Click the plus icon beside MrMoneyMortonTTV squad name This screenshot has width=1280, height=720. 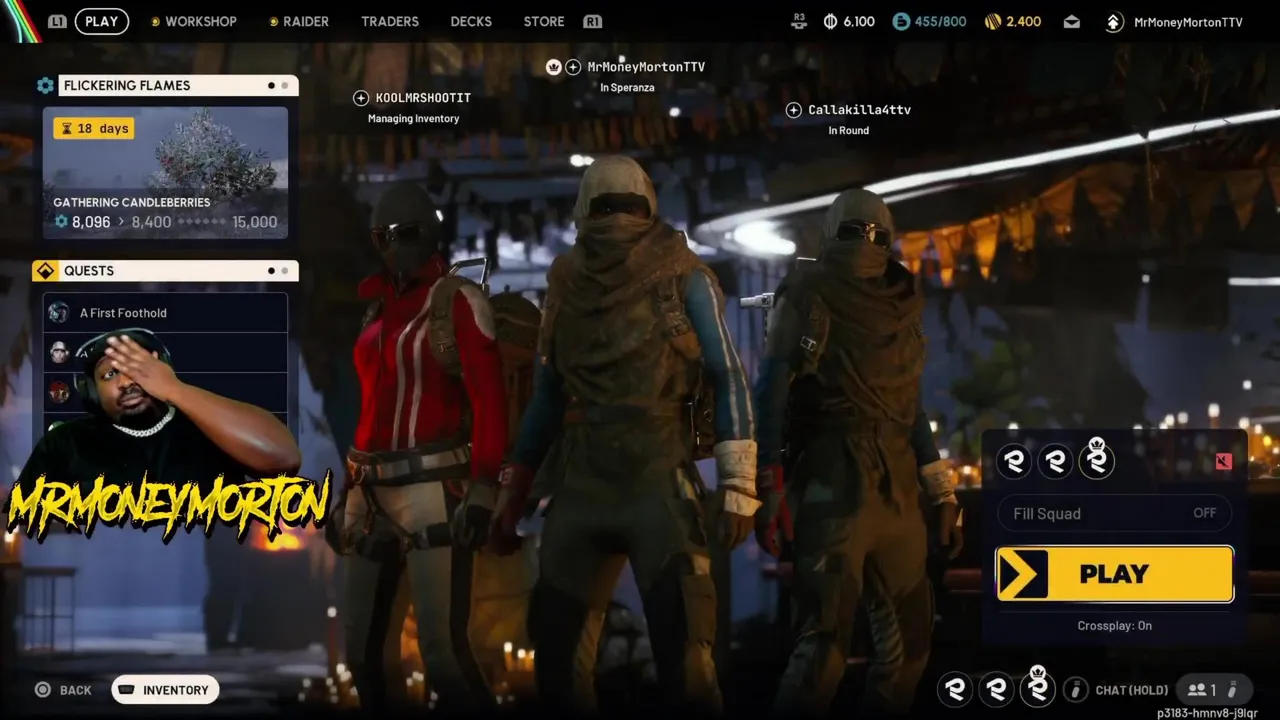(x=573, y=67)
